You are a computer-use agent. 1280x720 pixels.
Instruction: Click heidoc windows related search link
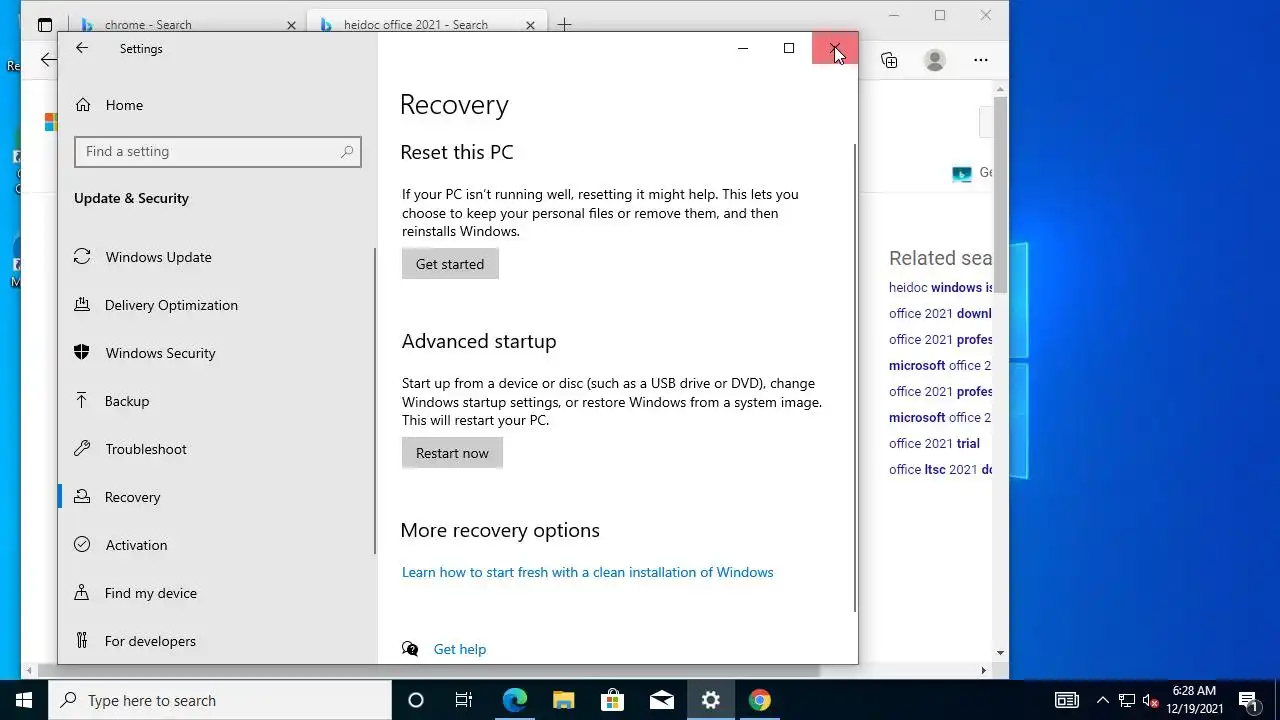940,287
